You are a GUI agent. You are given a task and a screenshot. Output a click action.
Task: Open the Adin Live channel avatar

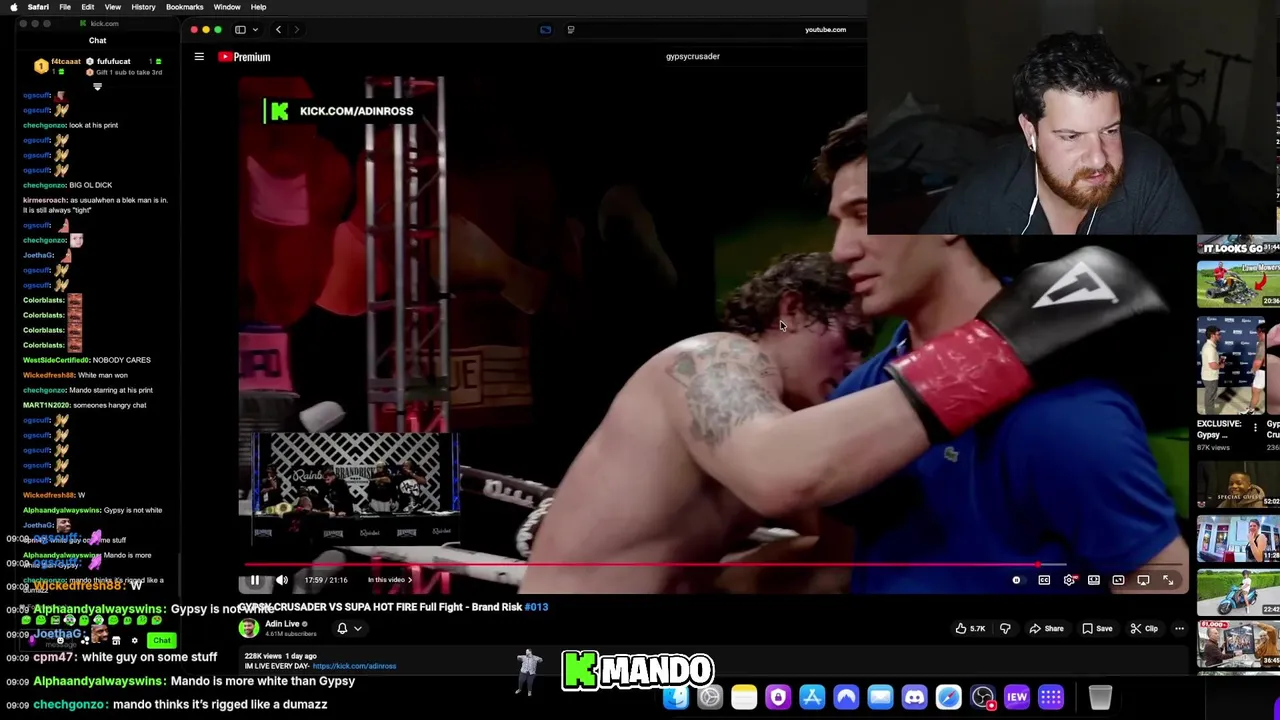(248, 628)
